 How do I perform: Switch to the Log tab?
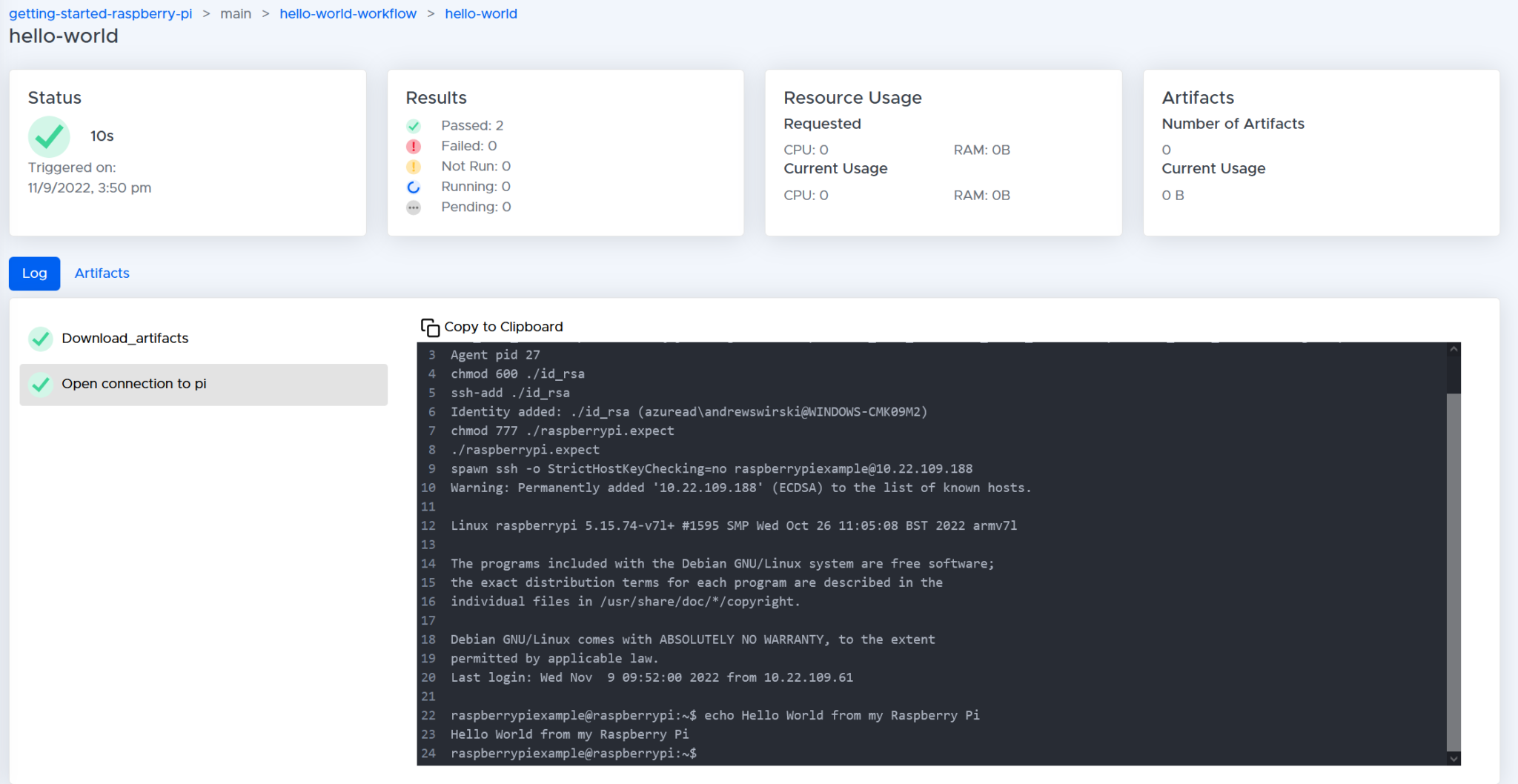coord(34,273)
